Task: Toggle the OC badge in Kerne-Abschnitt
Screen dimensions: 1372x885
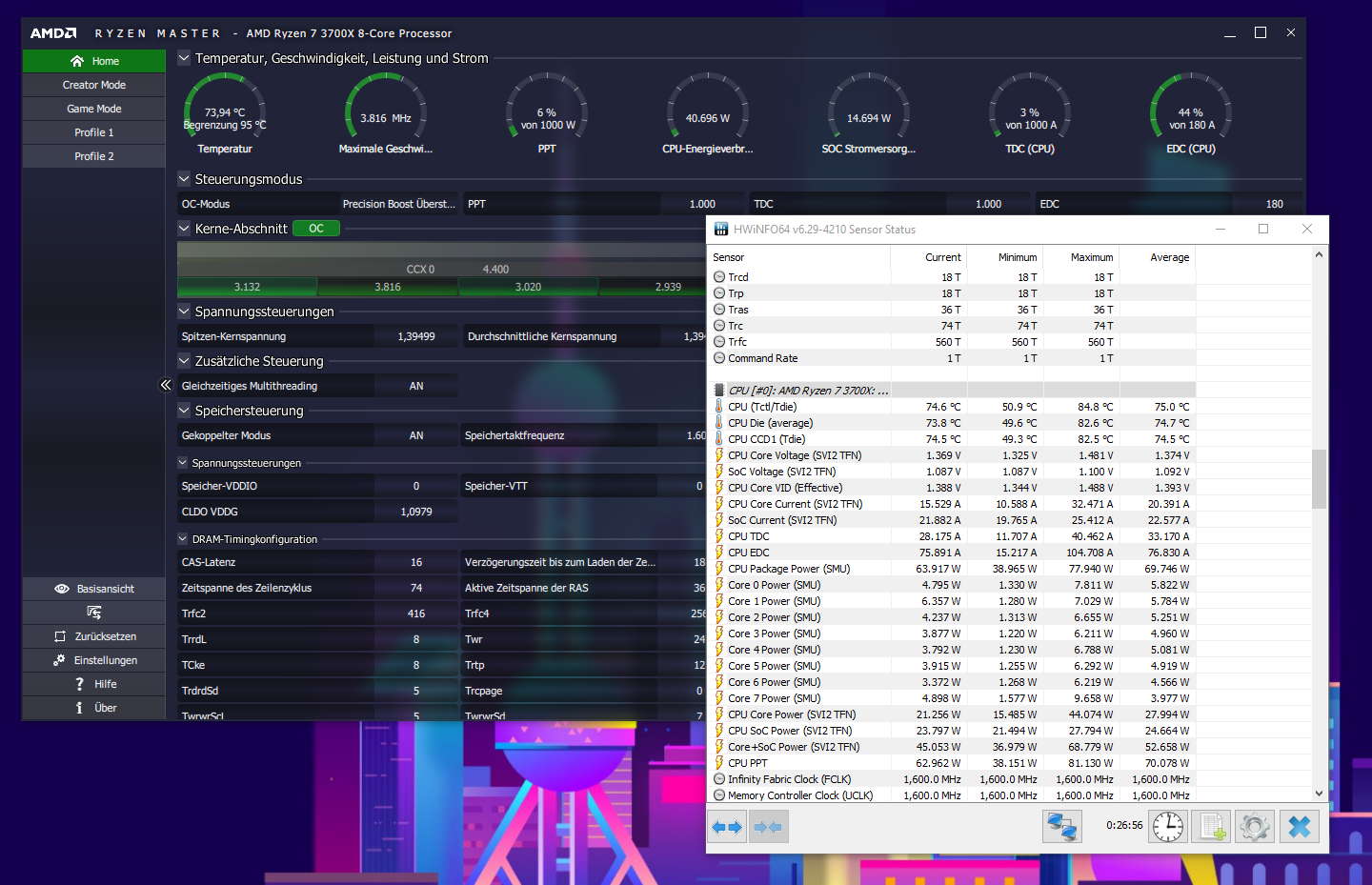Action: tap(316, 229)
